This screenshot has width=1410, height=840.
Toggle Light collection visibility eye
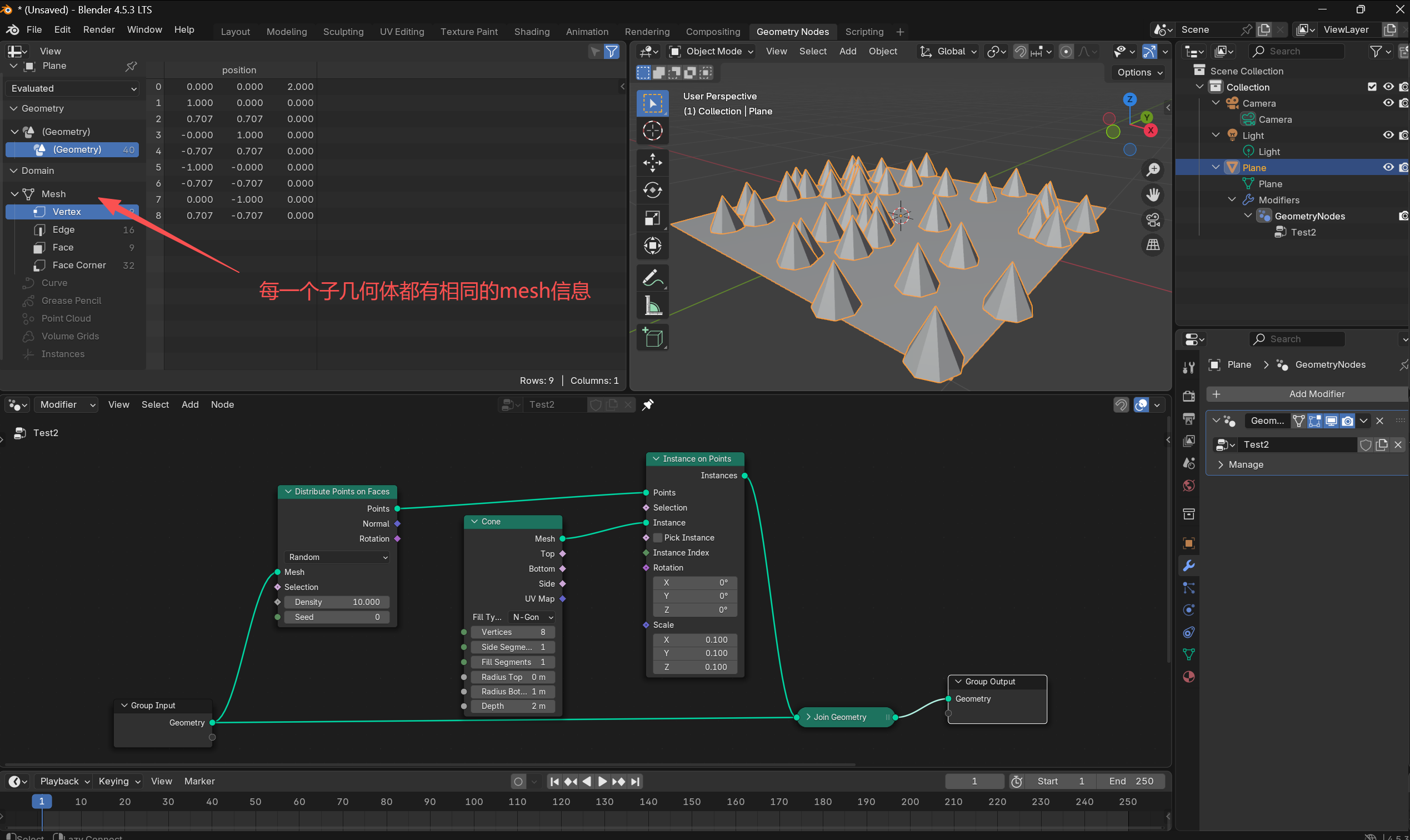point(1388,136)
